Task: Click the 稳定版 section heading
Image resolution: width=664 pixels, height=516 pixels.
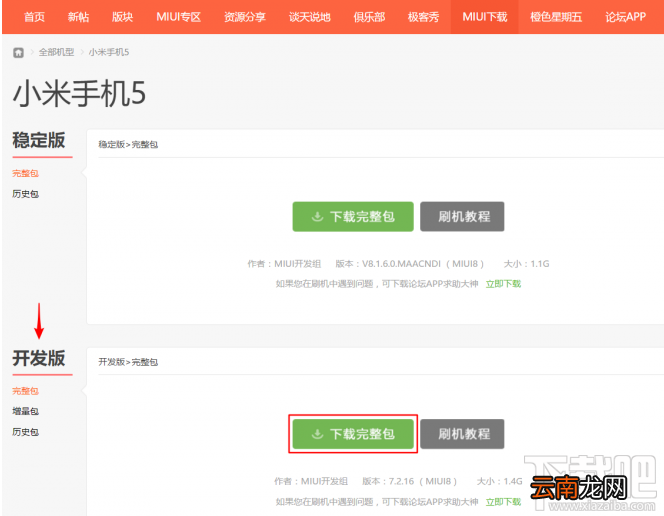Action: (x=39, y=140)
